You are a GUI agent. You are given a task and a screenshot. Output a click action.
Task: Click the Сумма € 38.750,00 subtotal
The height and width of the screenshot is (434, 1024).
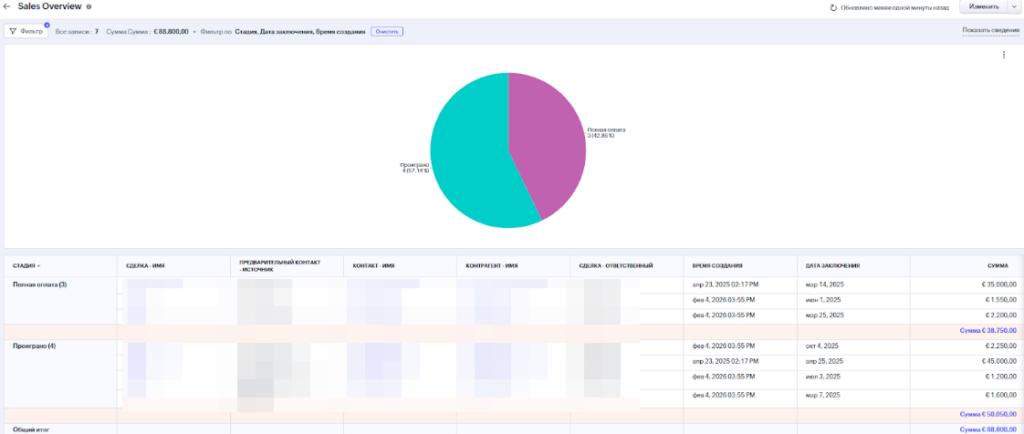coord(987,330)
